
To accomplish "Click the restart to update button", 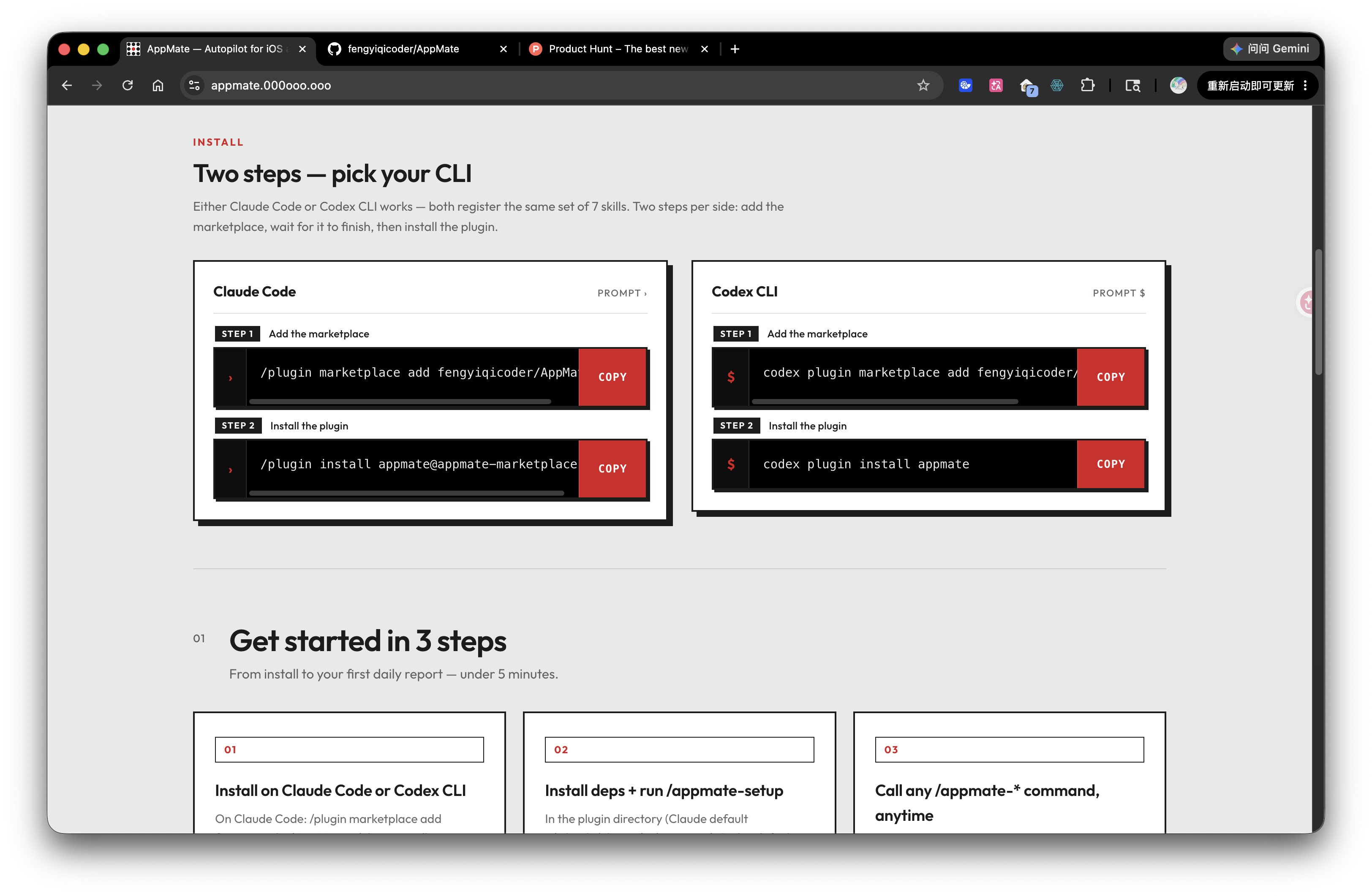I will (x=1257, y=85).
